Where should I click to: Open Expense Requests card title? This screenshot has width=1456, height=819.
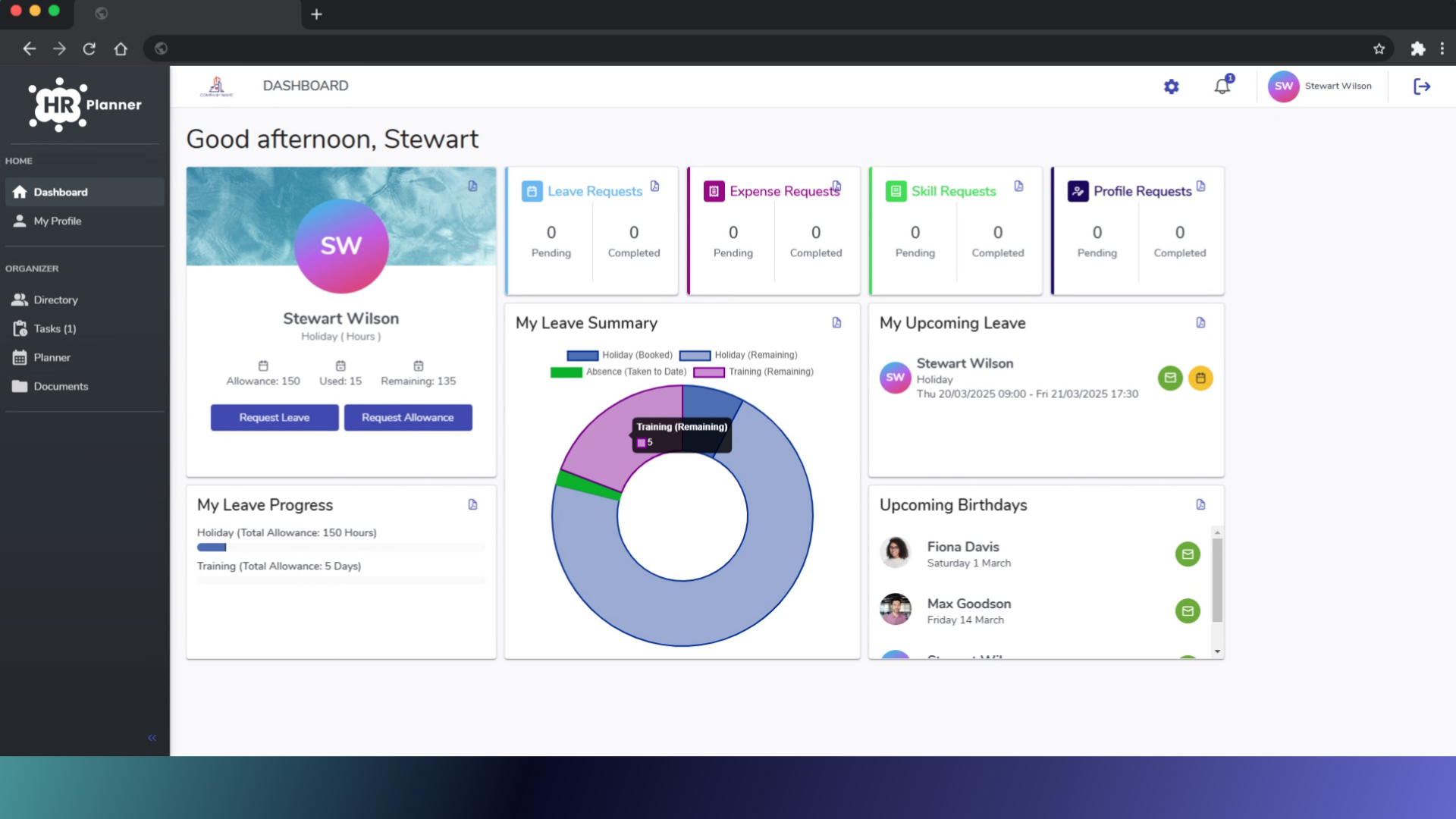pyautogui.click(x=785, y=192)
